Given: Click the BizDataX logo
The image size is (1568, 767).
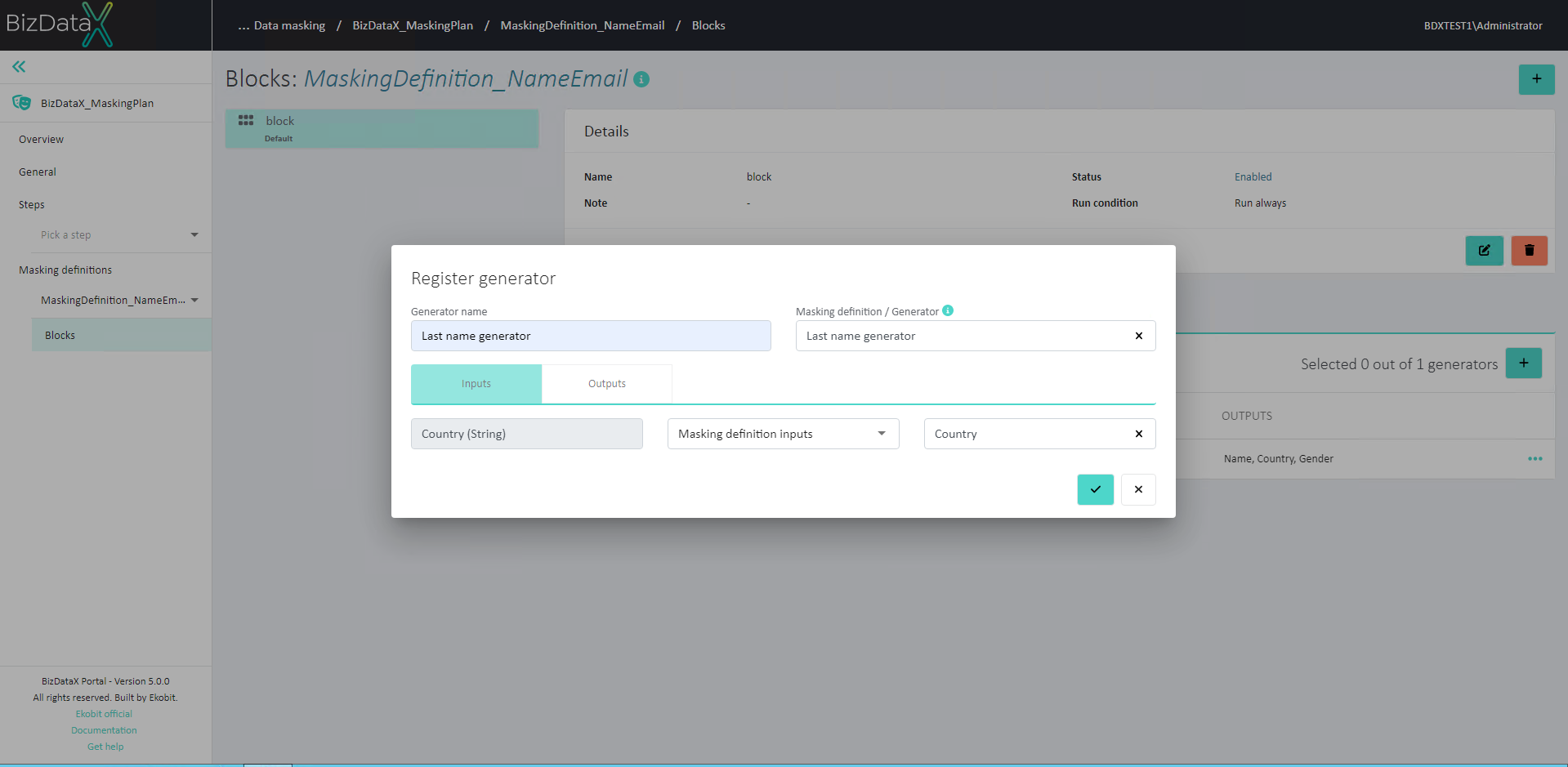Looking at the screenshot, I should [59, 25].
